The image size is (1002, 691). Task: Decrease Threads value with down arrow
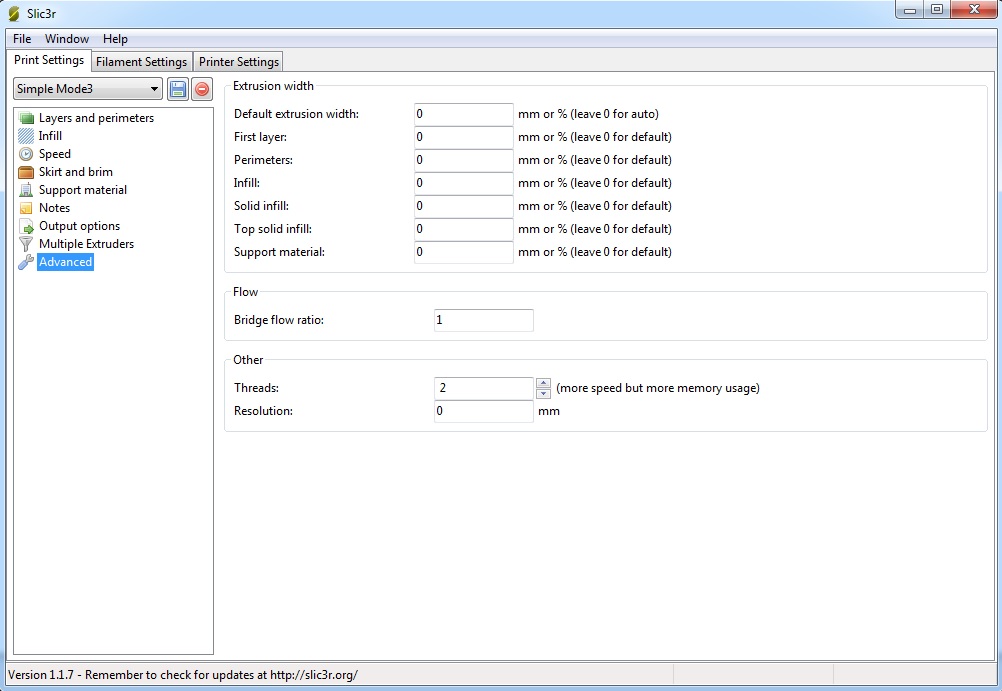point(543,394)
